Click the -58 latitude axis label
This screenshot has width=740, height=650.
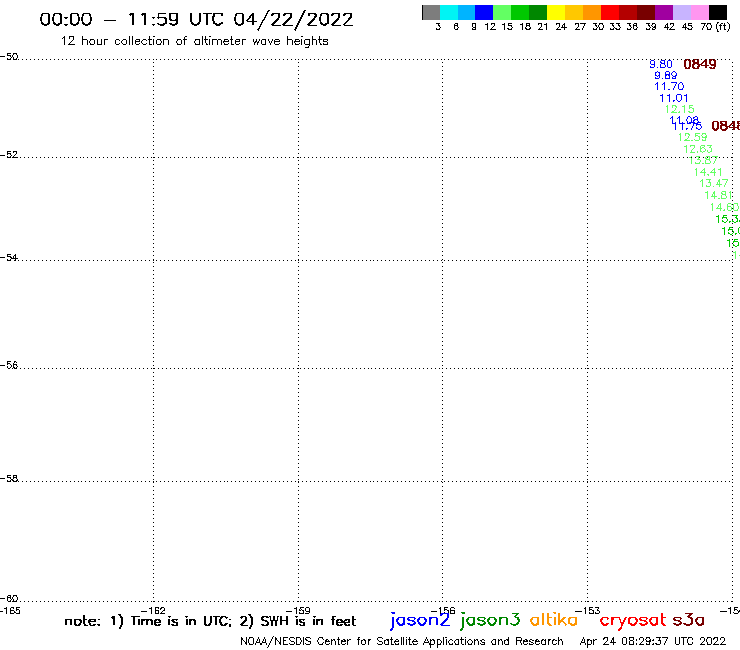tap(9, 479)
